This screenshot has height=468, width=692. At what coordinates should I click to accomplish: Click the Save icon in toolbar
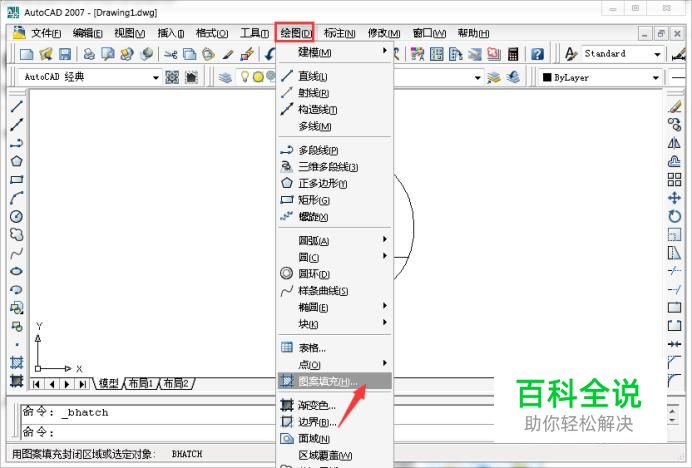(65, 54)
